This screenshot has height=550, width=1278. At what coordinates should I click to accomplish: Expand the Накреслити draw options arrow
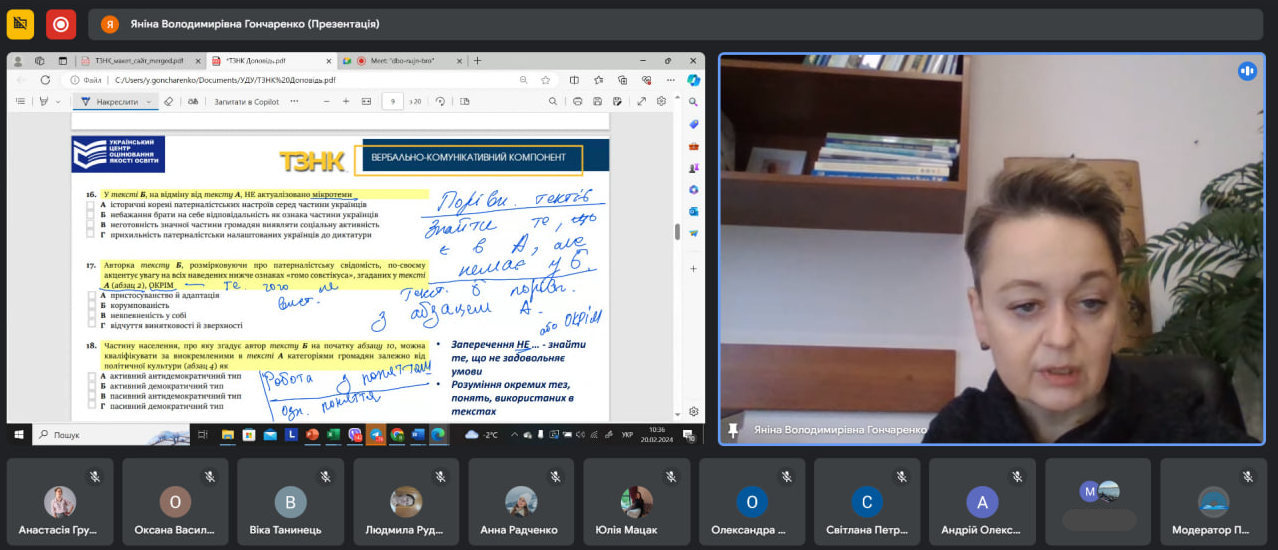coord(149,101)
